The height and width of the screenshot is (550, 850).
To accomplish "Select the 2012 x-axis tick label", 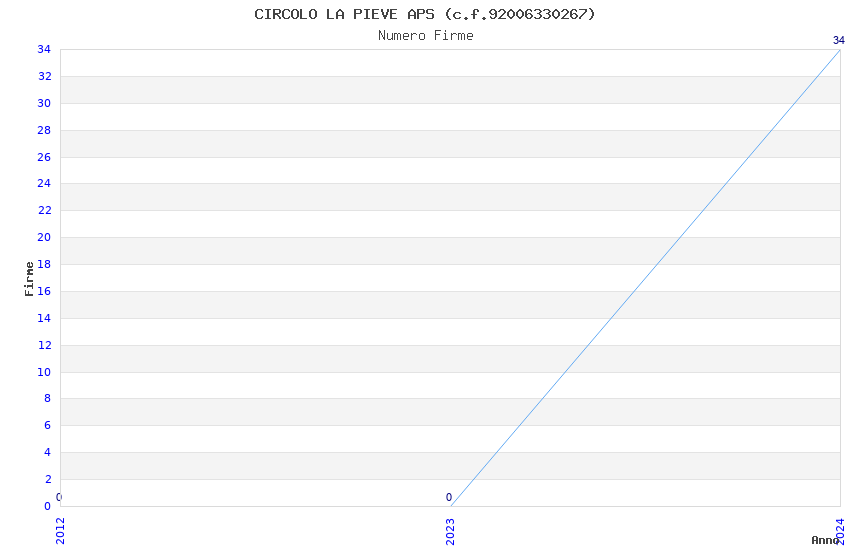I will click(x=60, y=531).
